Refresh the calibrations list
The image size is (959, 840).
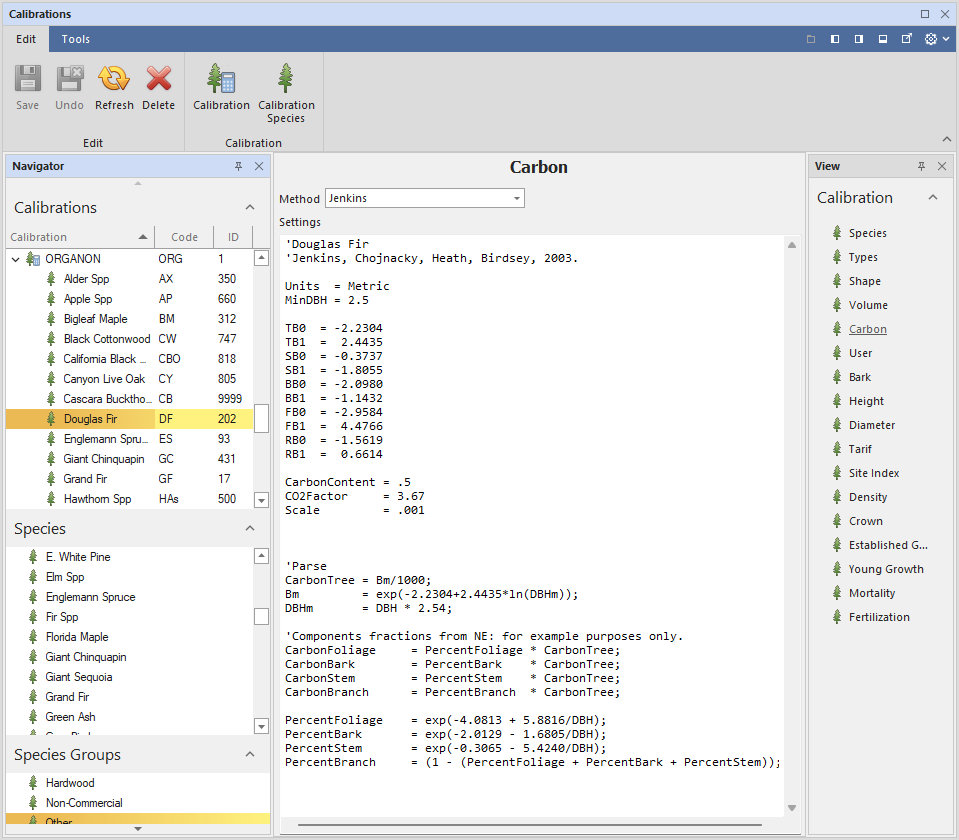click(x=114, y=87)
